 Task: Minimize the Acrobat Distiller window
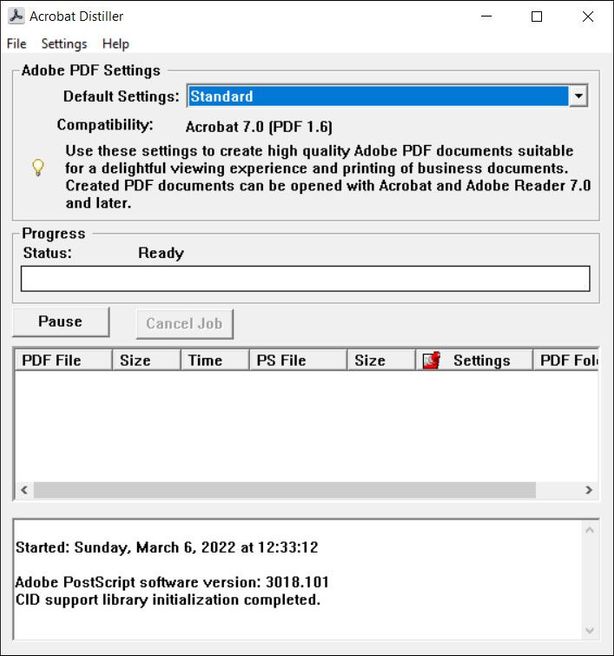486,16
